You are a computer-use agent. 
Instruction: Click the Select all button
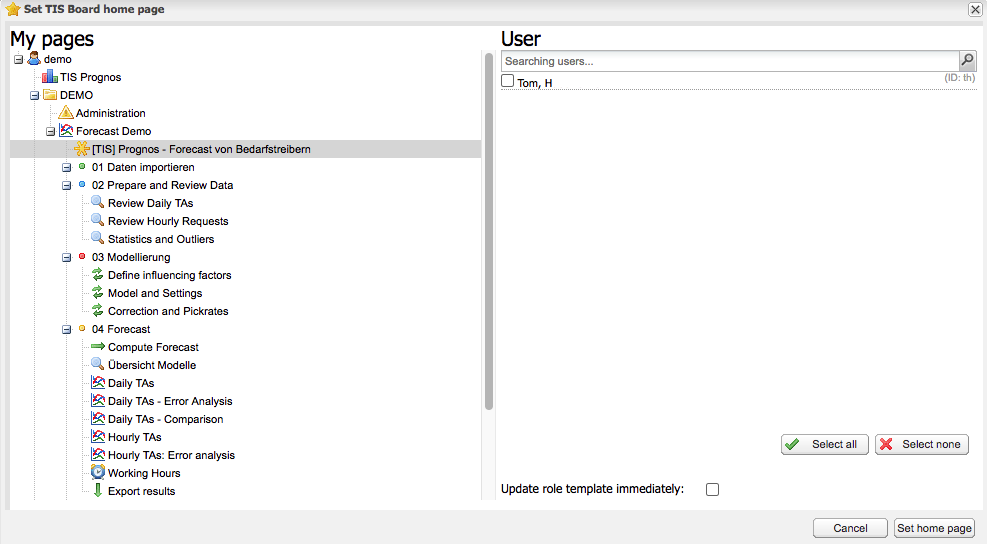pos(825,445)
